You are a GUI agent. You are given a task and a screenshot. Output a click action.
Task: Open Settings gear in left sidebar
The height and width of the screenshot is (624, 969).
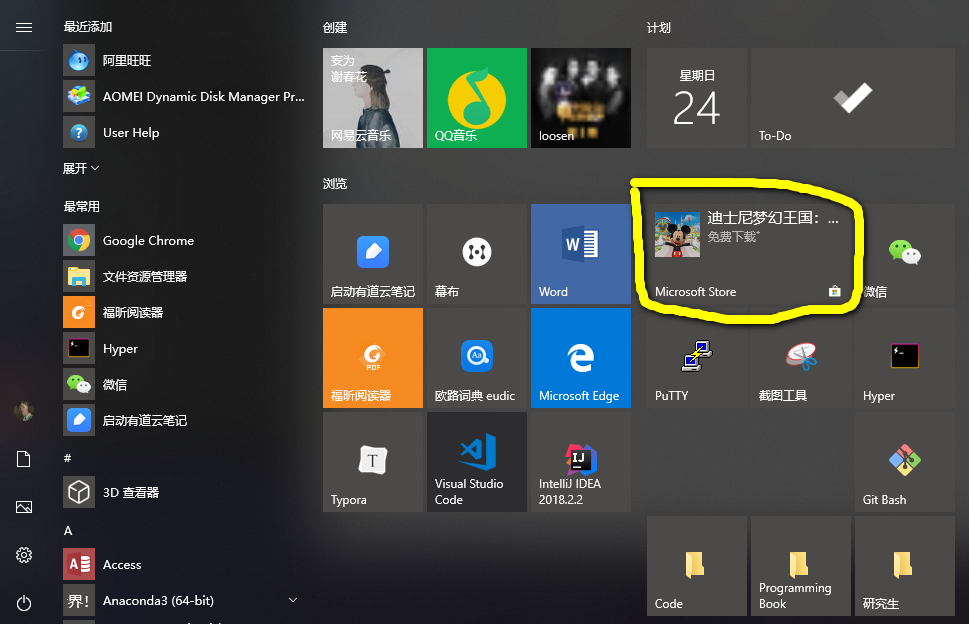pyautogui.click(x=24, y=555)
